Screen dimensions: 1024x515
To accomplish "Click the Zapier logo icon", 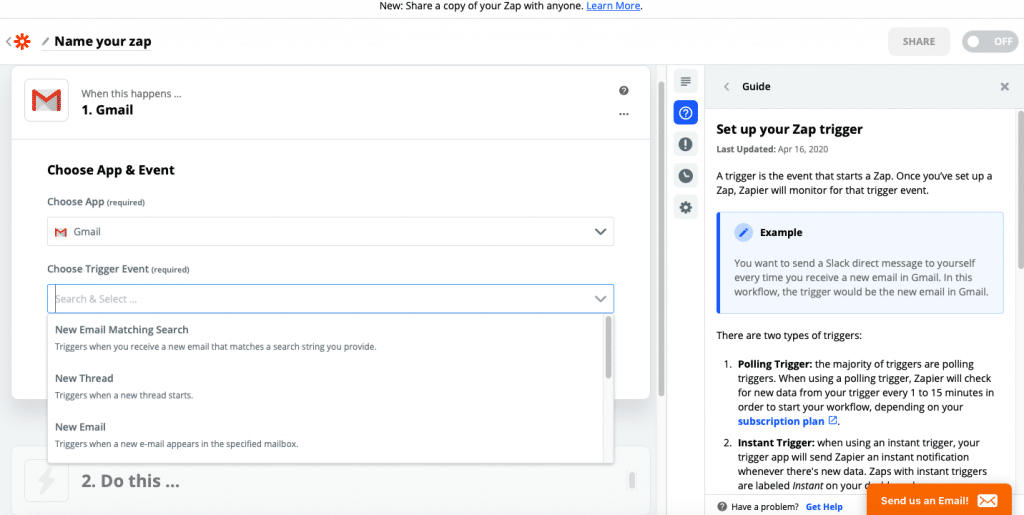I will [x=23, y=42].
